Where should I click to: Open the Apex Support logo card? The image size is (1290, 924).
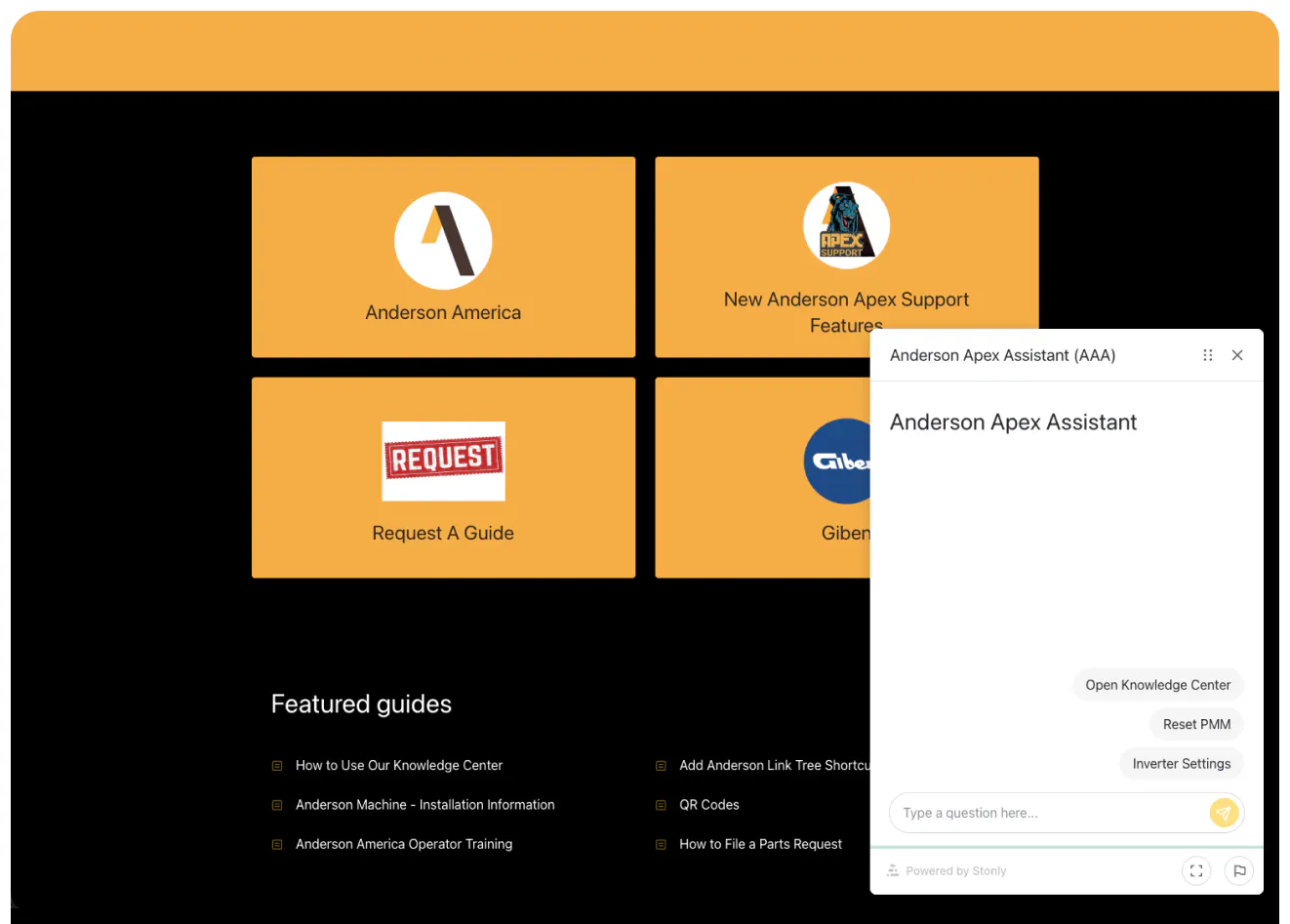[846, 257]
